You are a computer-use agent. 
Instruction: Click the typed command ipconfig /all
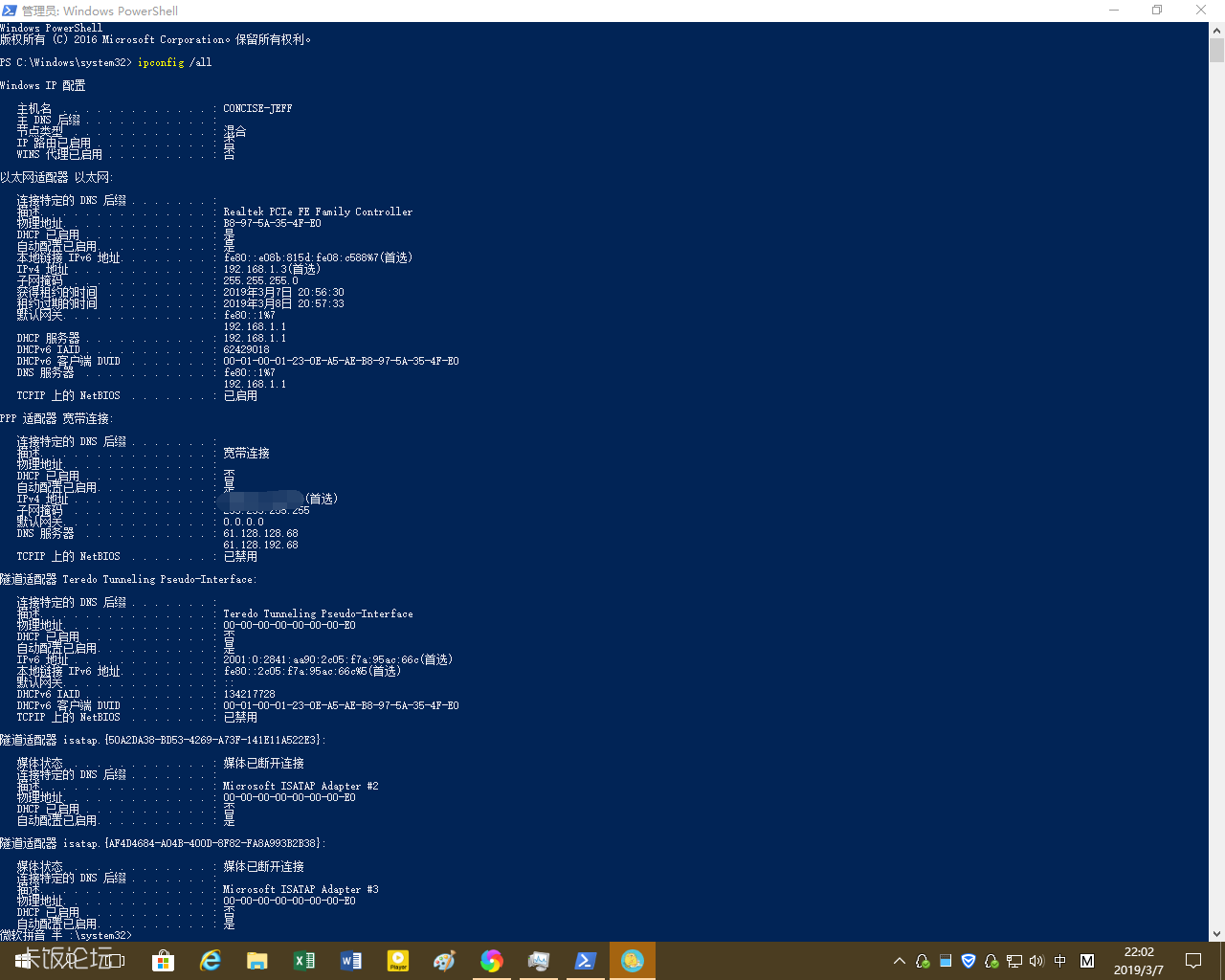pos(174,62)
